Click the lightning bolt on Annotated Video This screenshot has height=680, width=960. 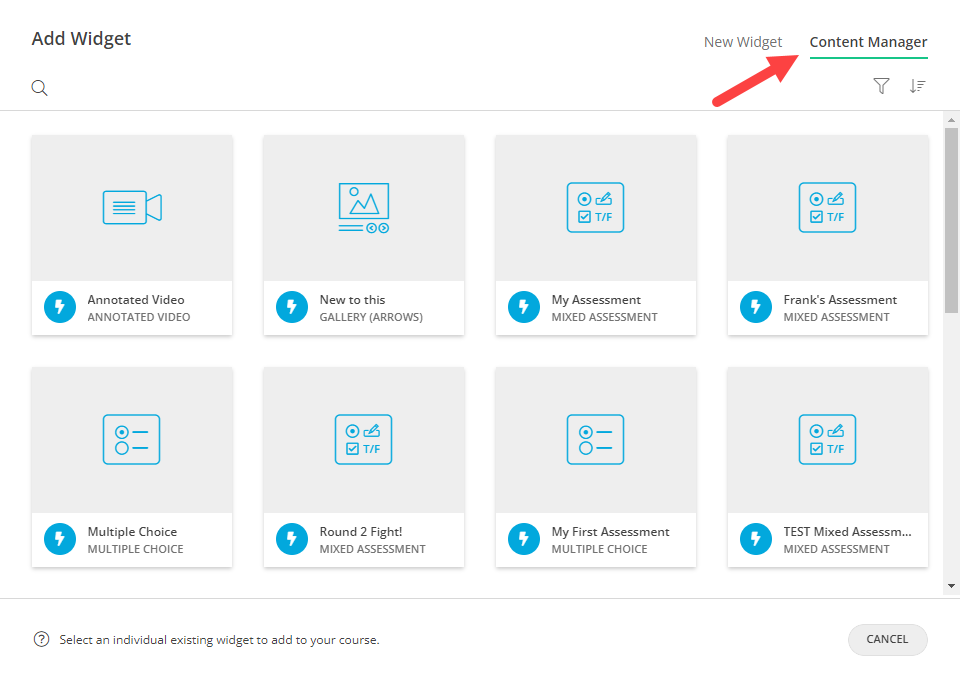(x=59, y=307)
